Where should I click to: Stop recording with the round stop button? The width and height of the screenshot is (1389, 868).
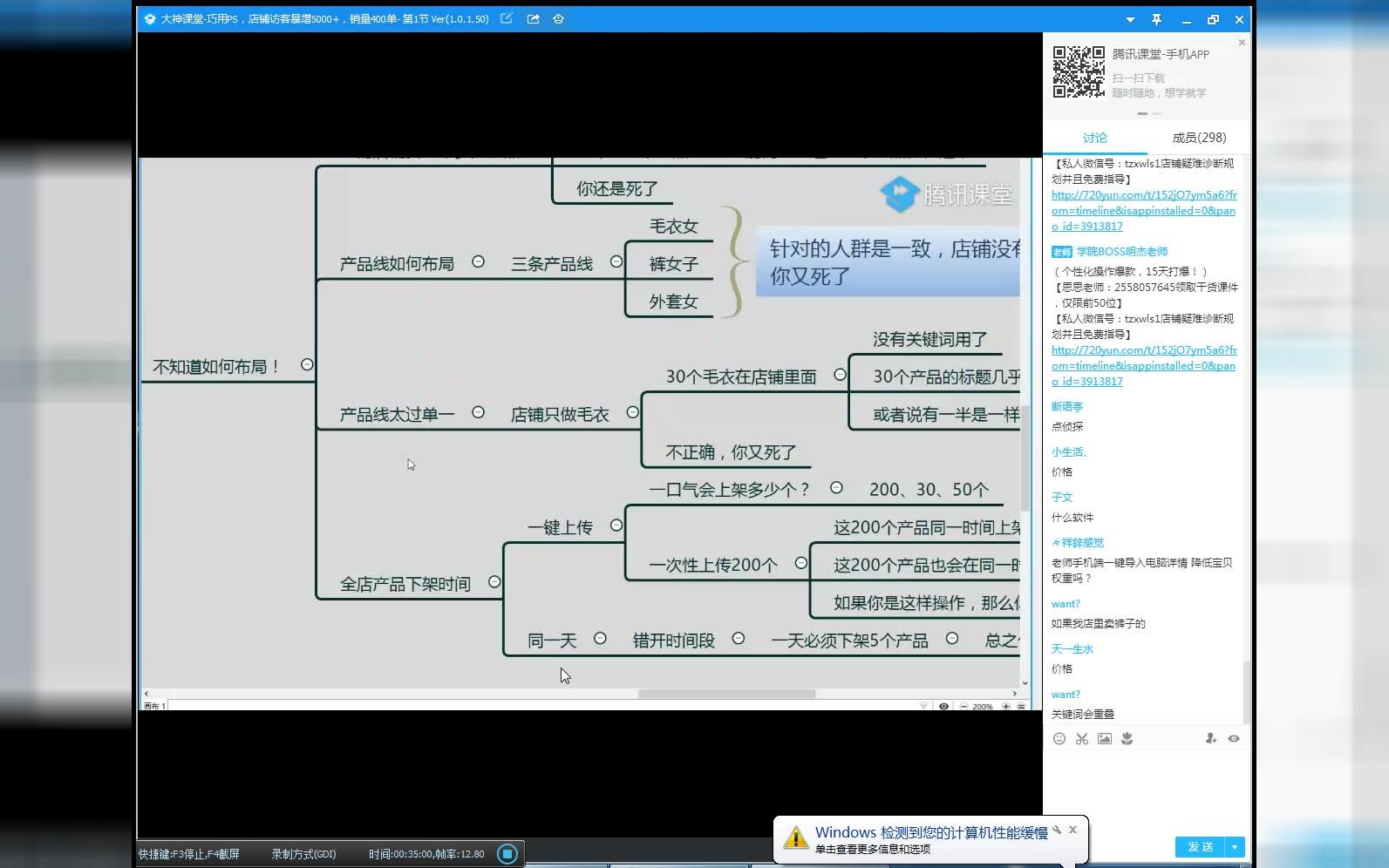tap(507, 853)
